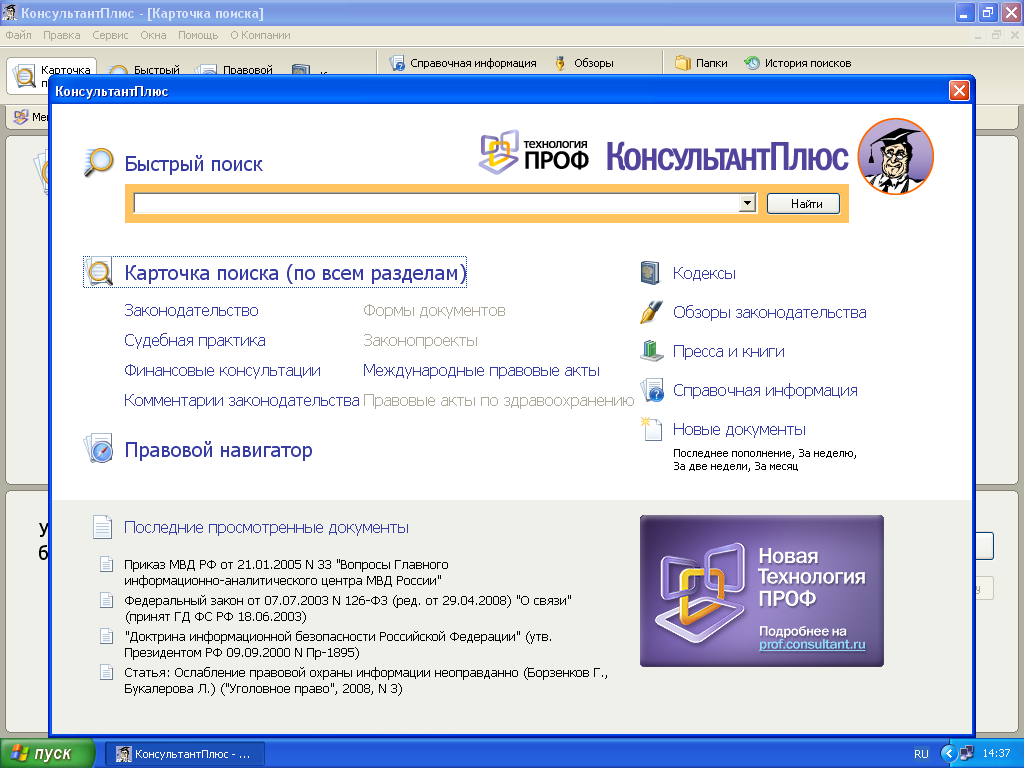Open the Окна menu
Screen dimensions: 1024x768
(153, 35)
